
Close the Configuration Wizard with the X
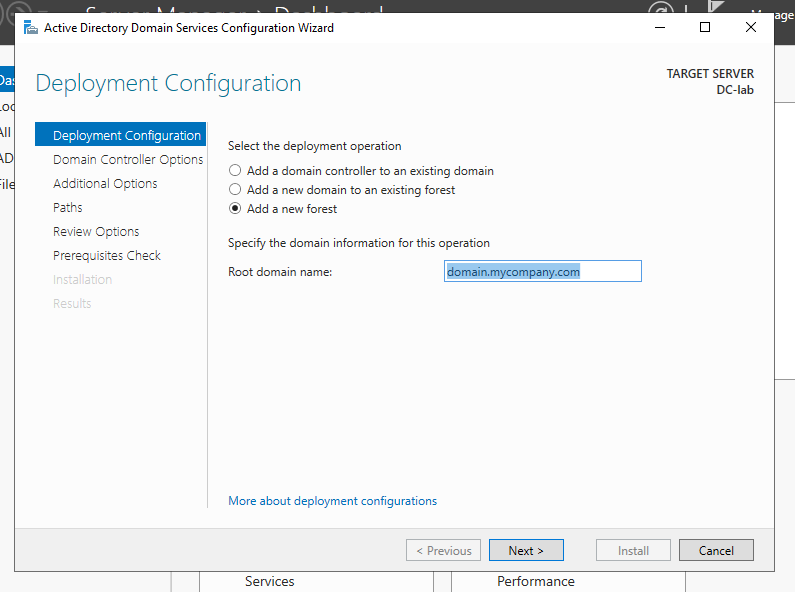[751, 28]
